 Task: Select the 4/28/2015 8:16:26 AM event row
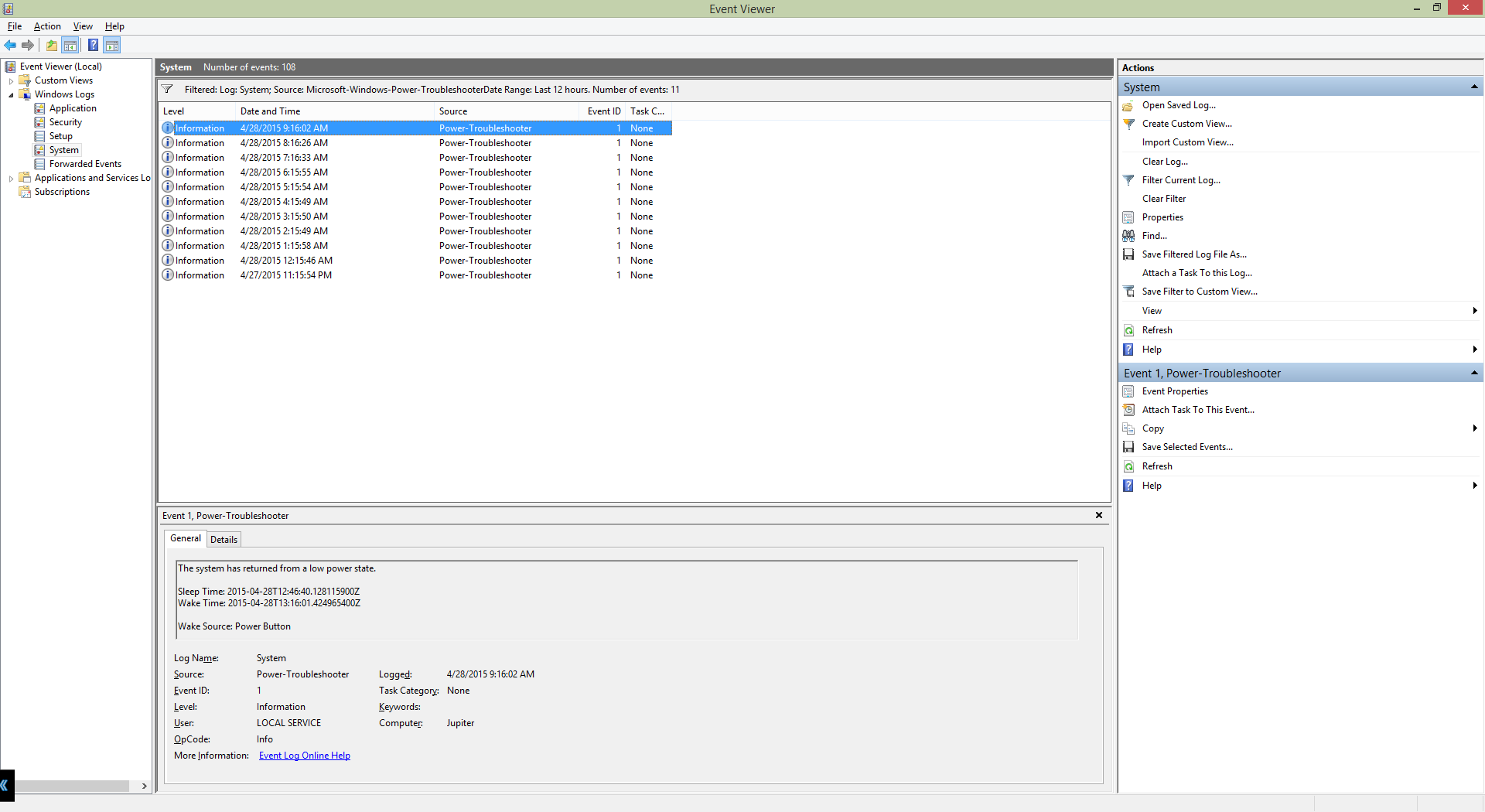point(284,143)
